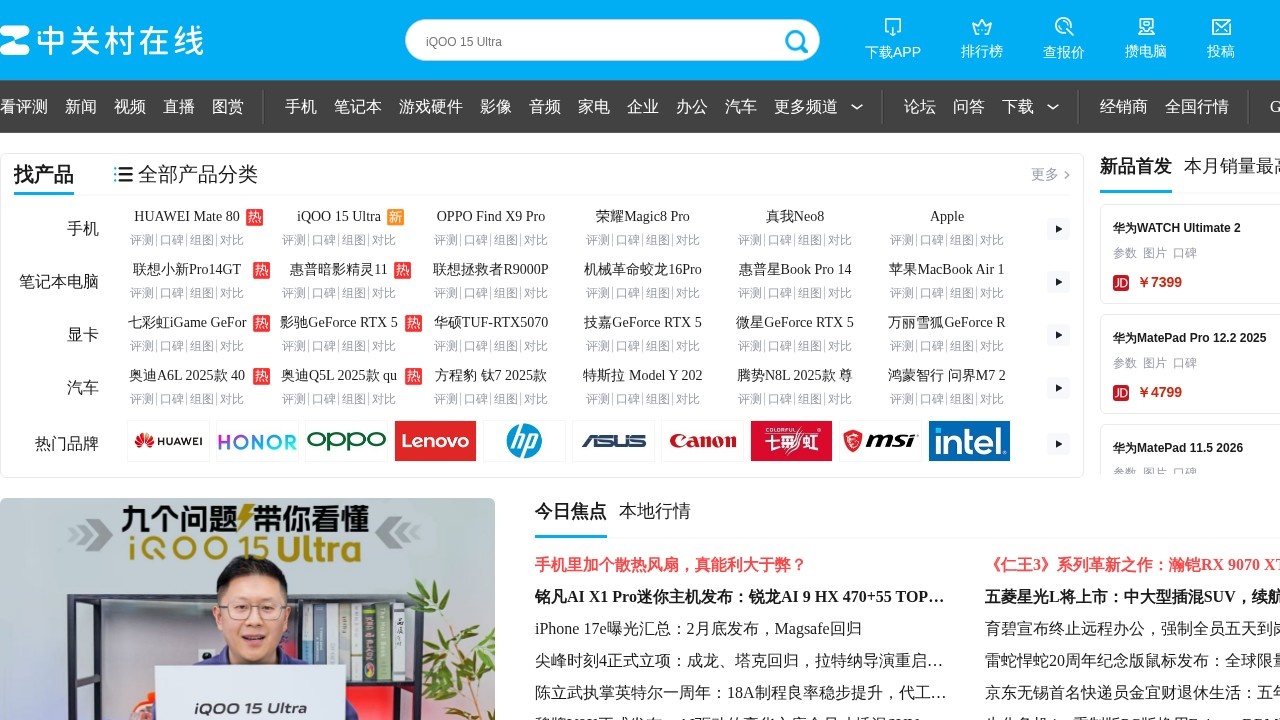Open 全部产品分类 category list
1280x720 pixels.
tap(186, 175)
